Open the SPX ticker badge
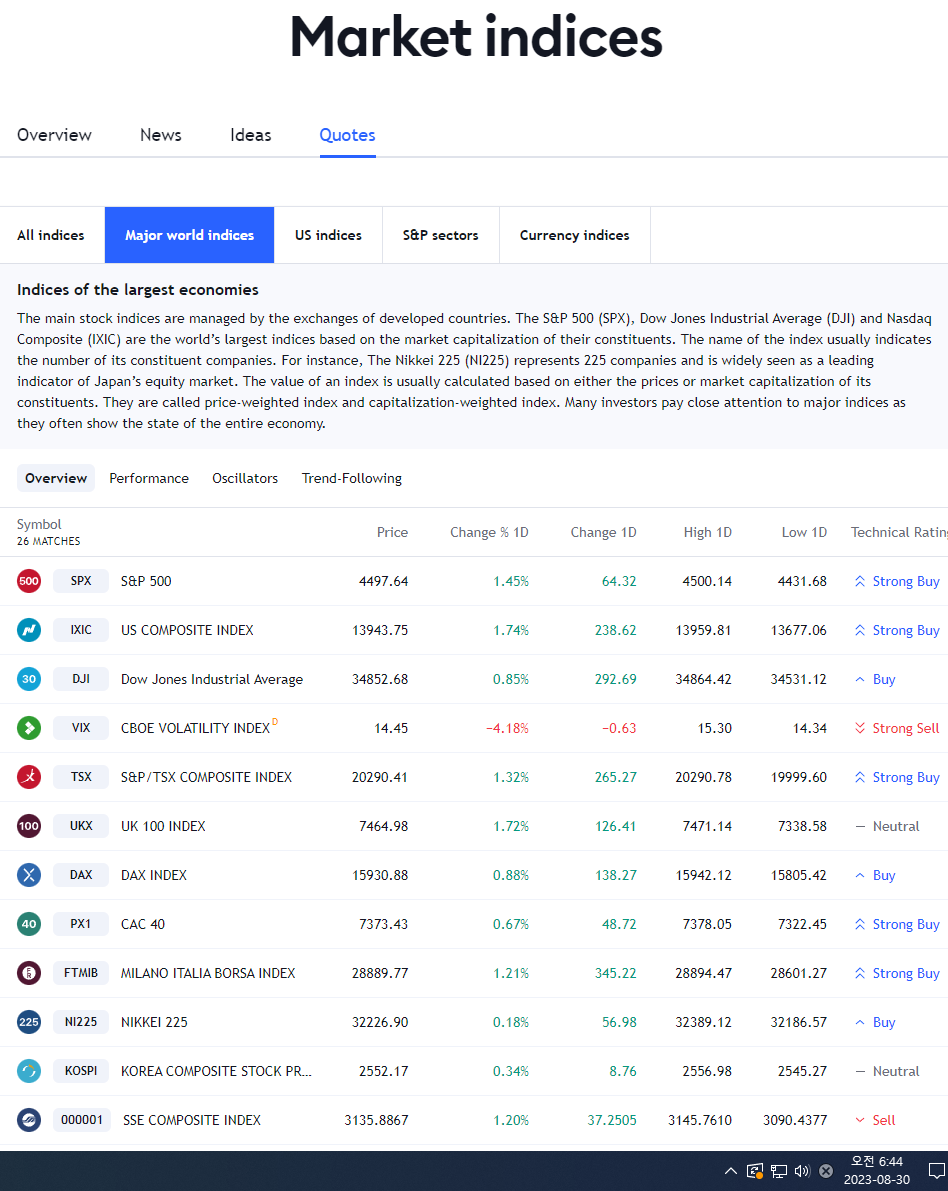This screenshot has width=948, height=1191. coord(81,581)
